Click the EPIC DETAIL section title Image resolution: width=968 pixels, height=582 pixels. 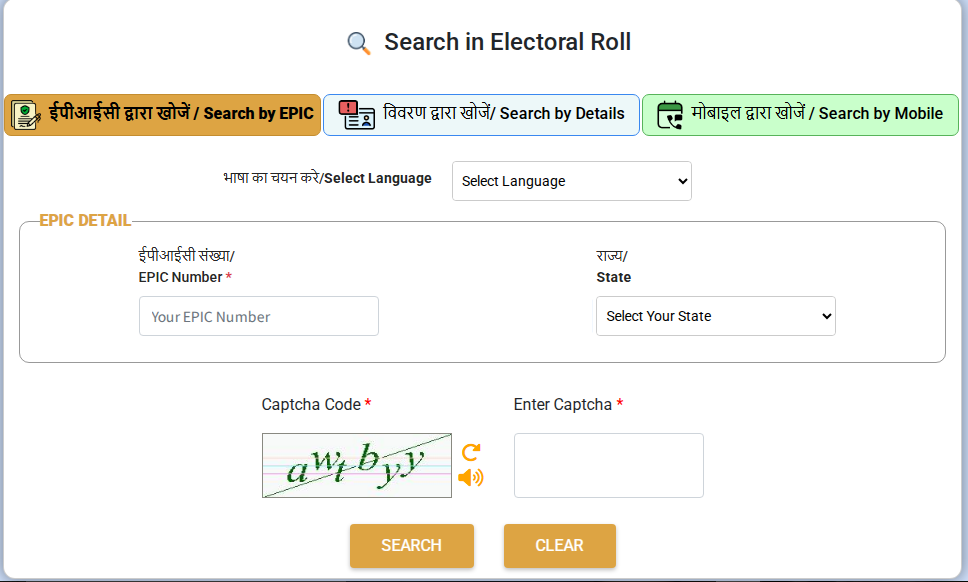point(85,221)
